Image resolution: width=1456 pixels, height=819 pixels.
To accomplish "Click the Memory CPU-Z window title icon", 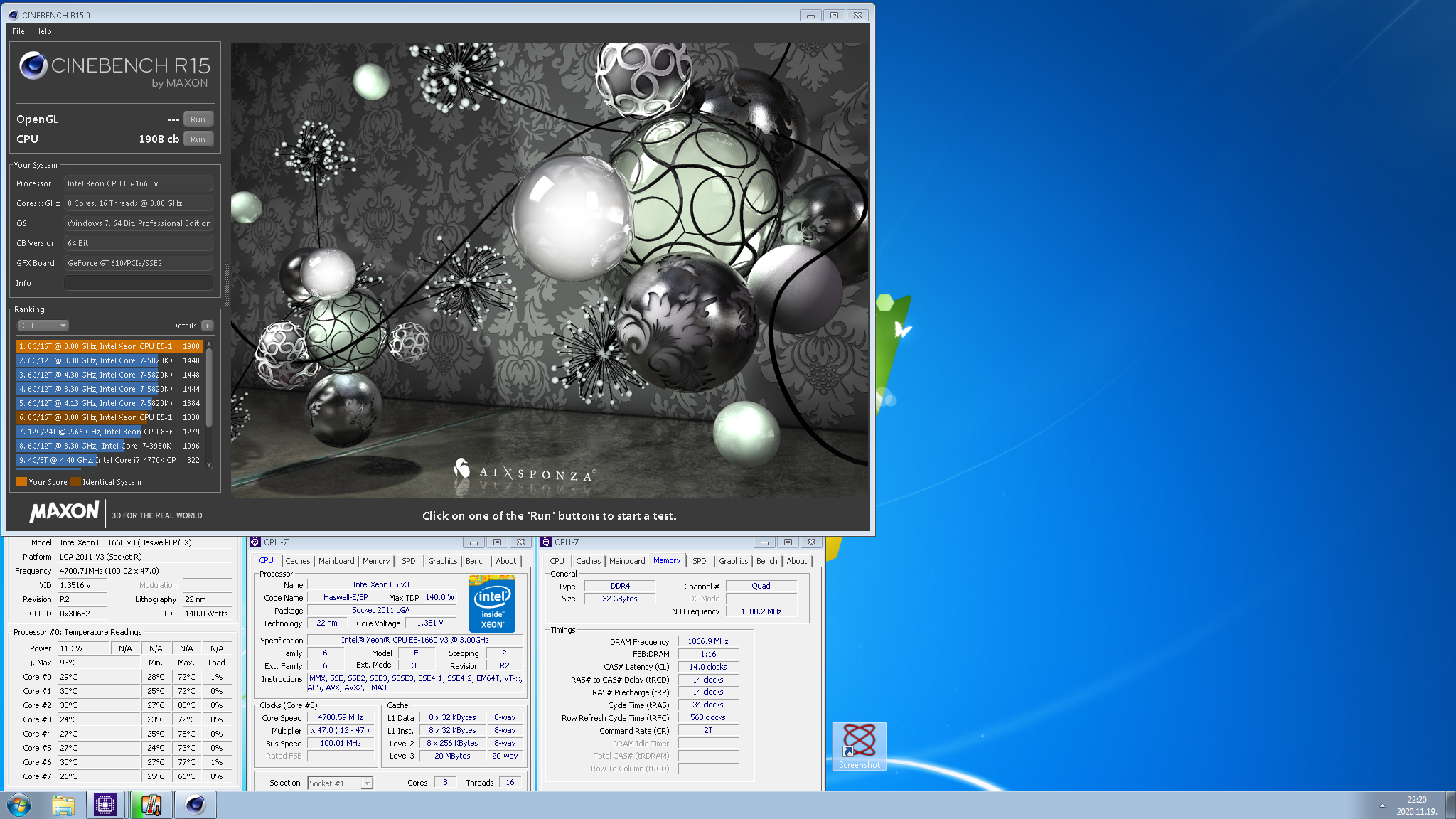I will click(546, 542).
